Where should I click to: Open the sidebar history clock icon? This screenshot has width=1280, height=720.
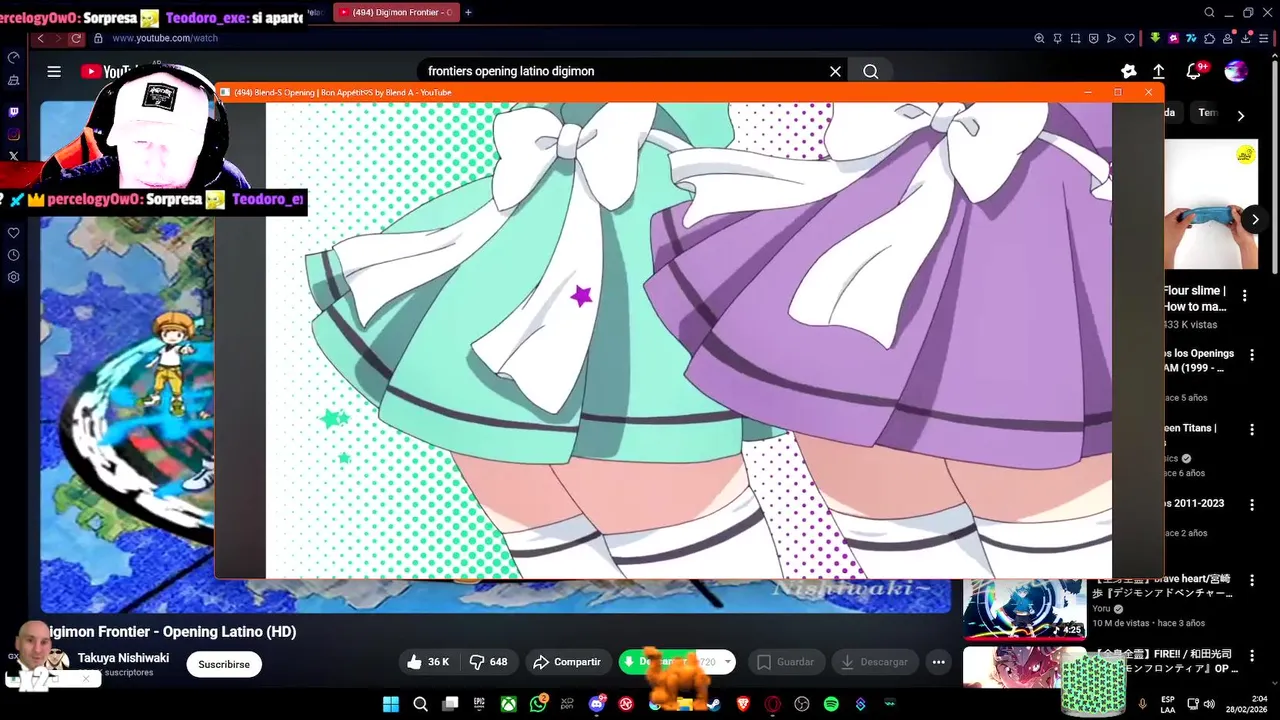tap(13, 255)
